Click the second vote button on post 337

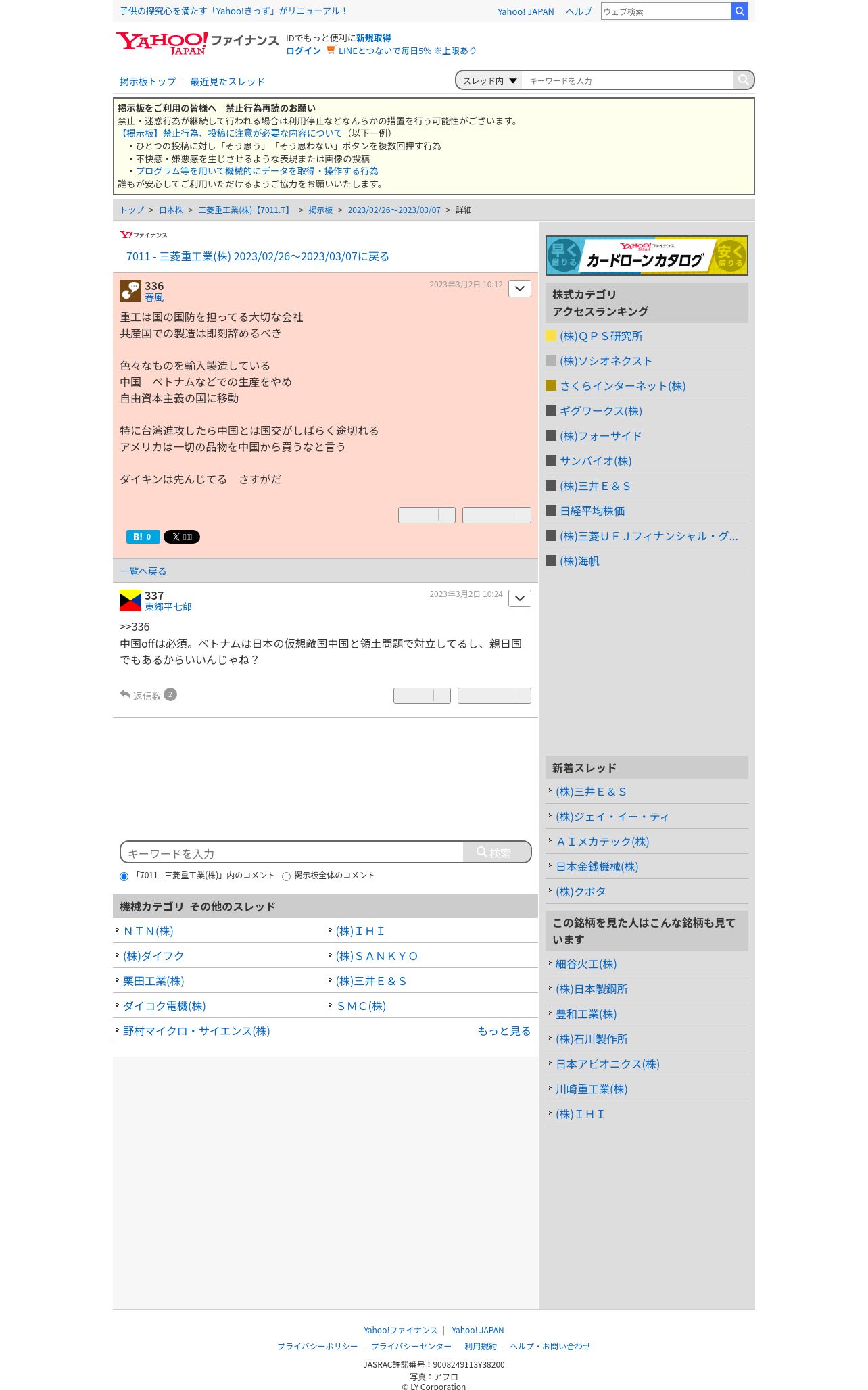click(494, 696)
